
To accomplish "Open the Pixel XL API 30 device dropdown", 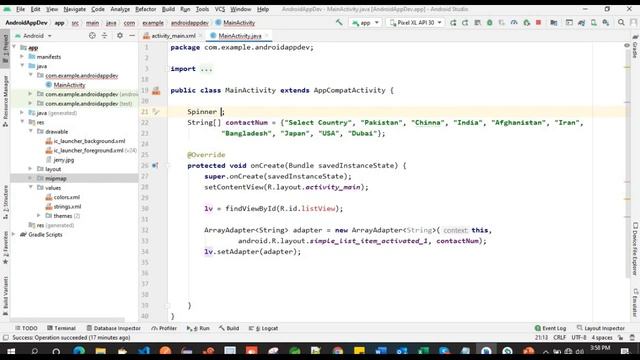I will tap(416, 23).
